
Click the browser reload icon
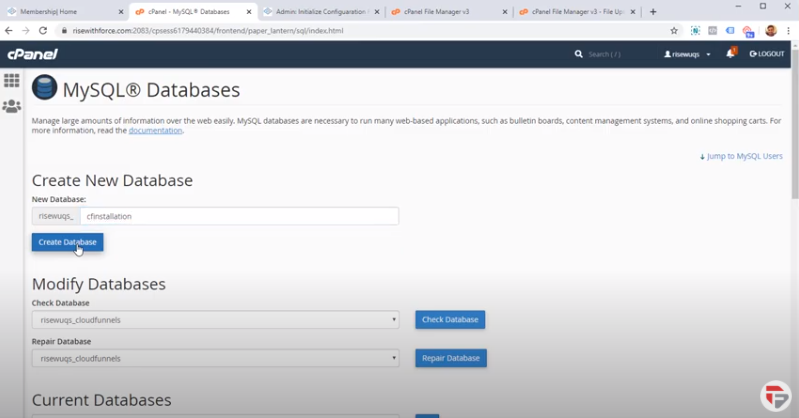point(44,31)
